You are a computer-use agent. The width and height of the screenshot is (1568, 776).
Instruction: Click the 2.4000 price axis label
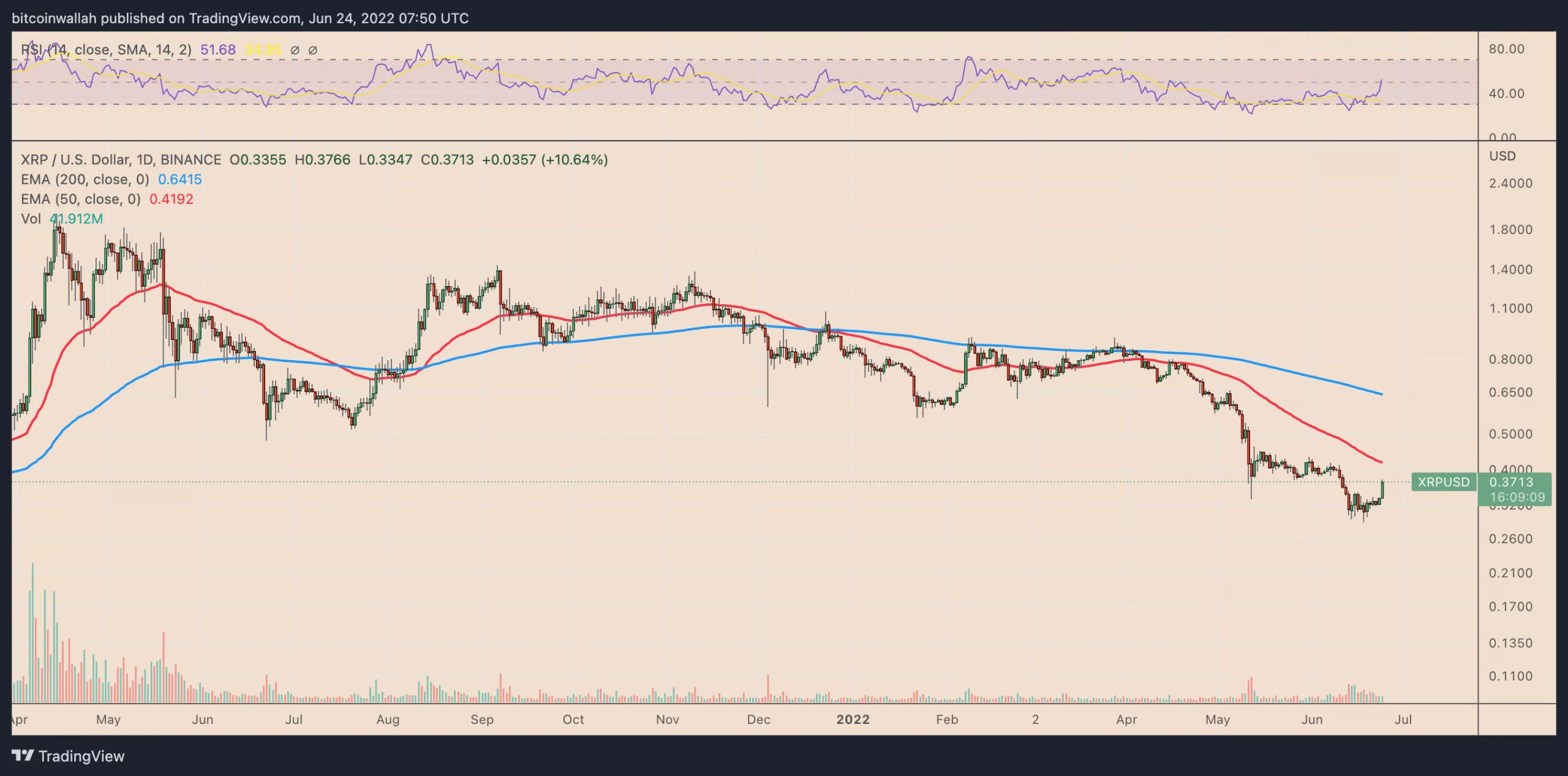coord(1510,183)
